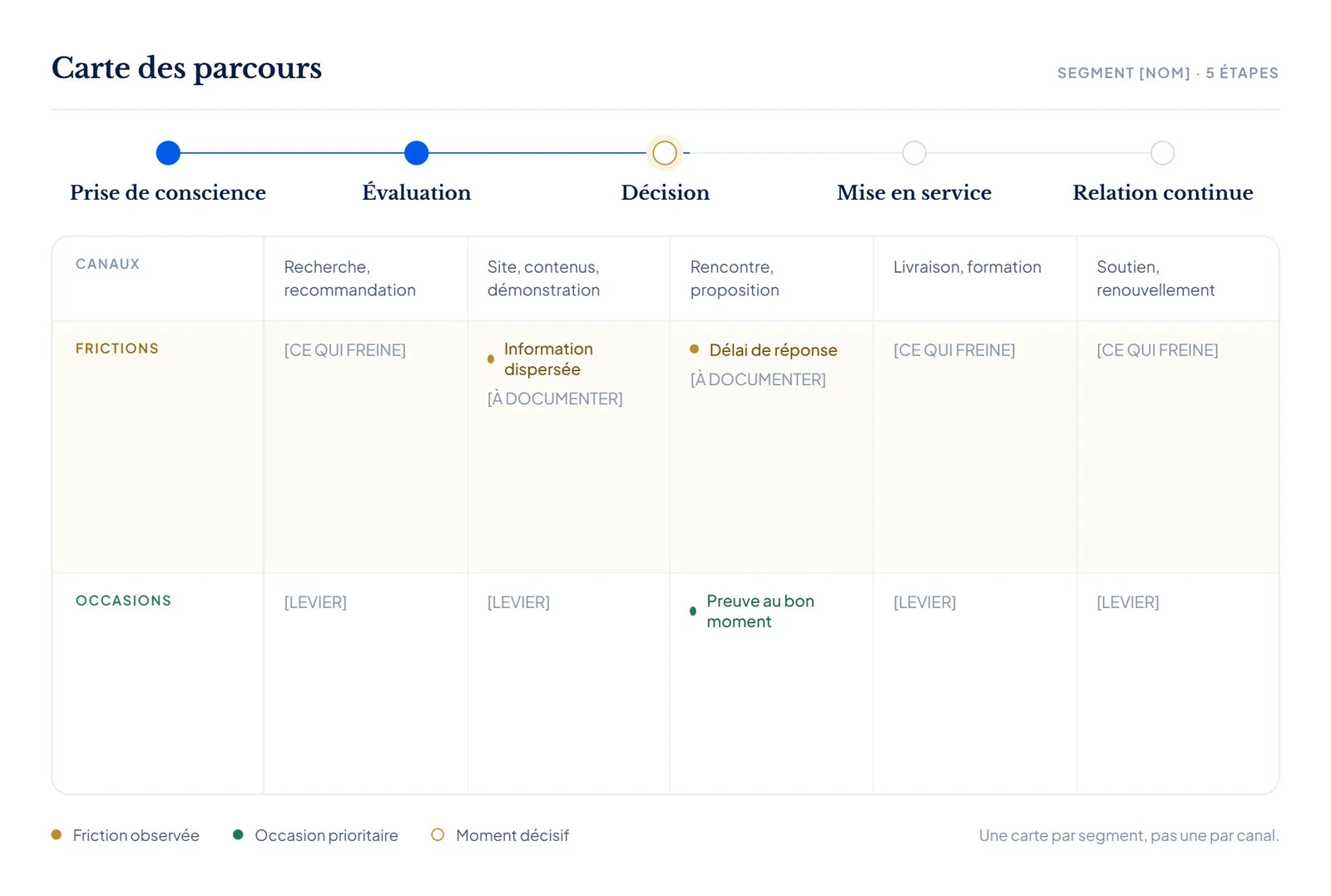
Task: Click '[LEVIER]' in Mise en service column
Action: [x=924, y=603]
